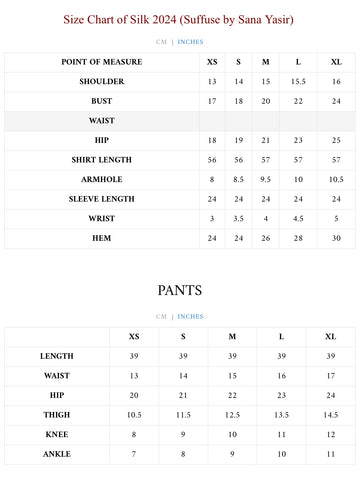The height and width of the screenshot is (480, 362).
Task: Click the POINT OF MEASURE header
Action: click(102, 62)
